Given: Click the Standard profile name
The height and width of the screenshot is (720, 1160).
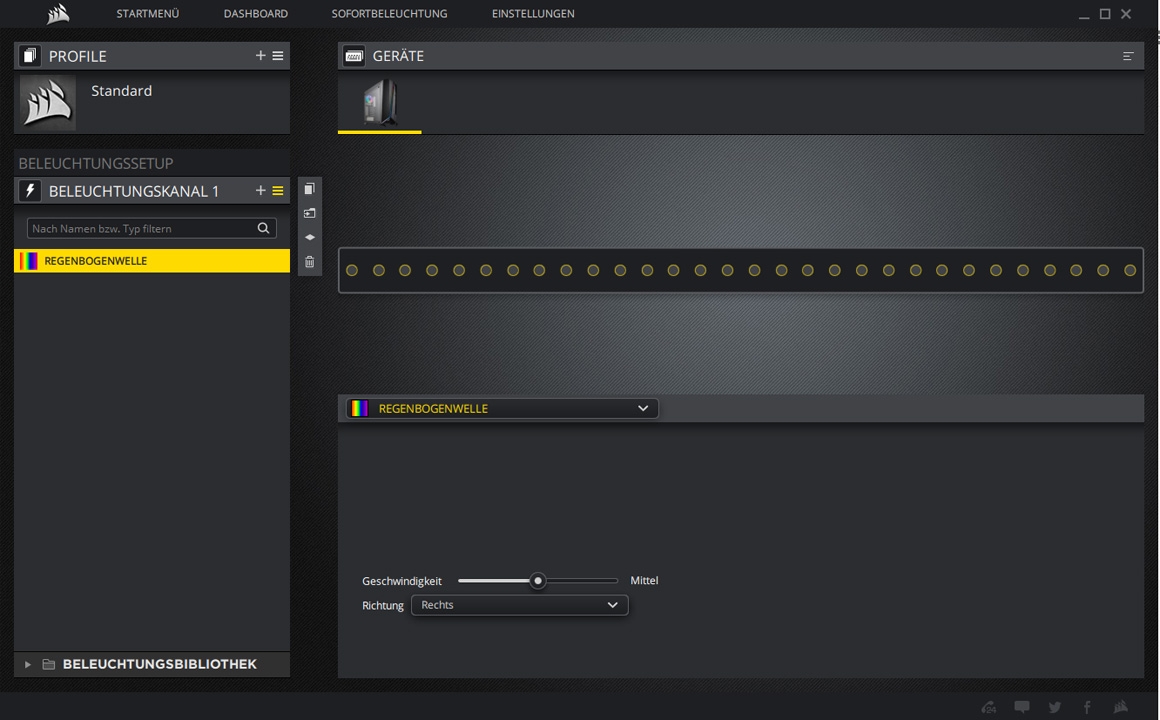Looking at the screenshot, I should 121,91.
